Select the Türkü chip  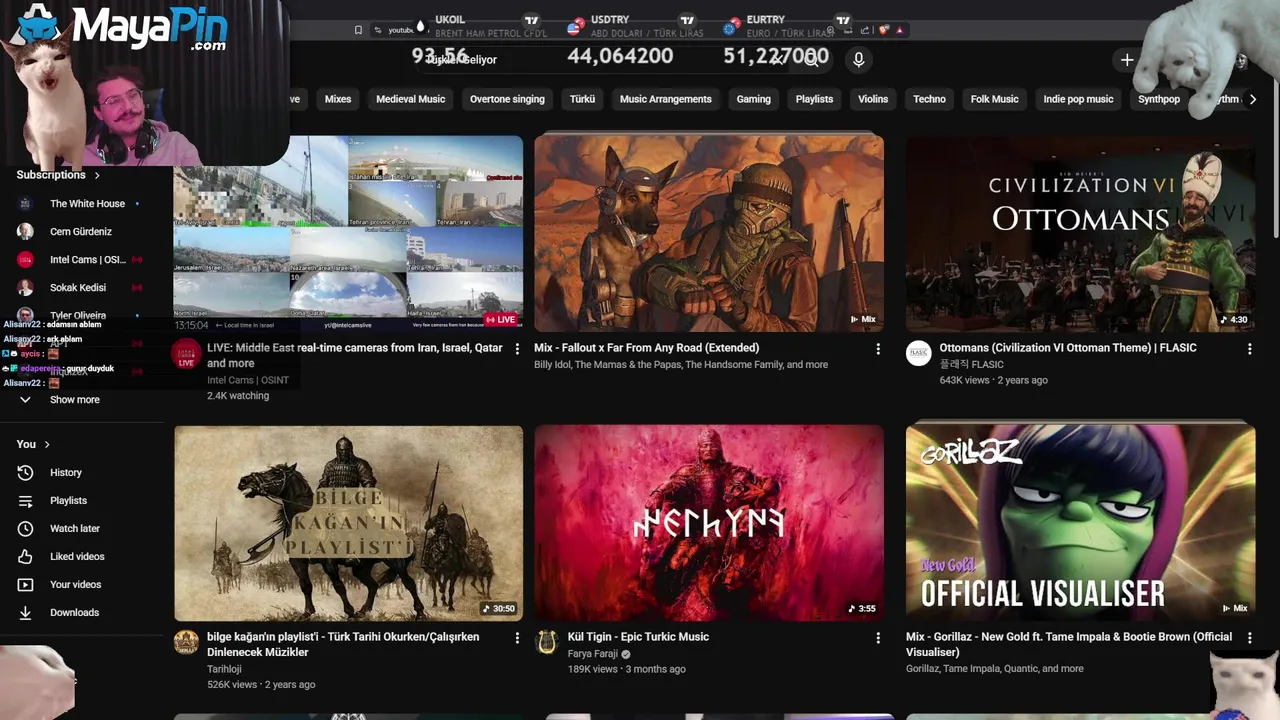(582, 99)
